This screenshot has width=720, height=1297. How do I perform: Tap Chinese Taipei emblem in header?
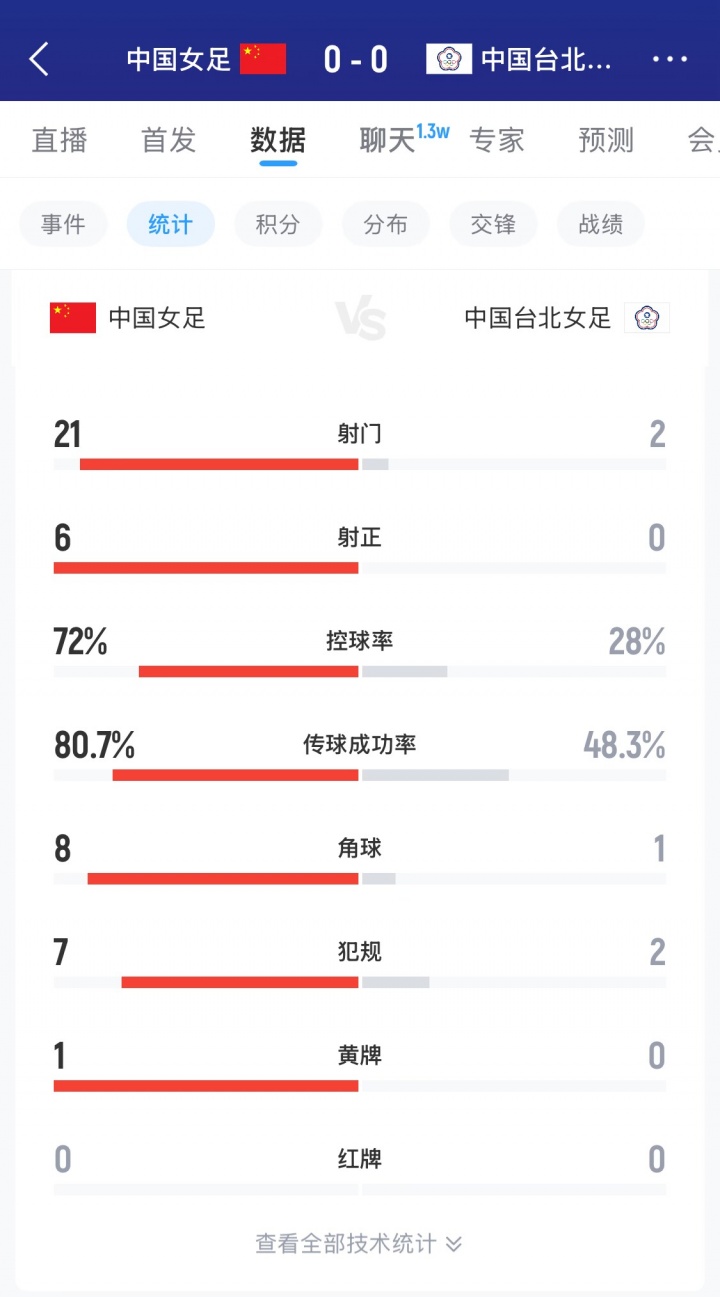pyautogui.click(x=449, y=59)
